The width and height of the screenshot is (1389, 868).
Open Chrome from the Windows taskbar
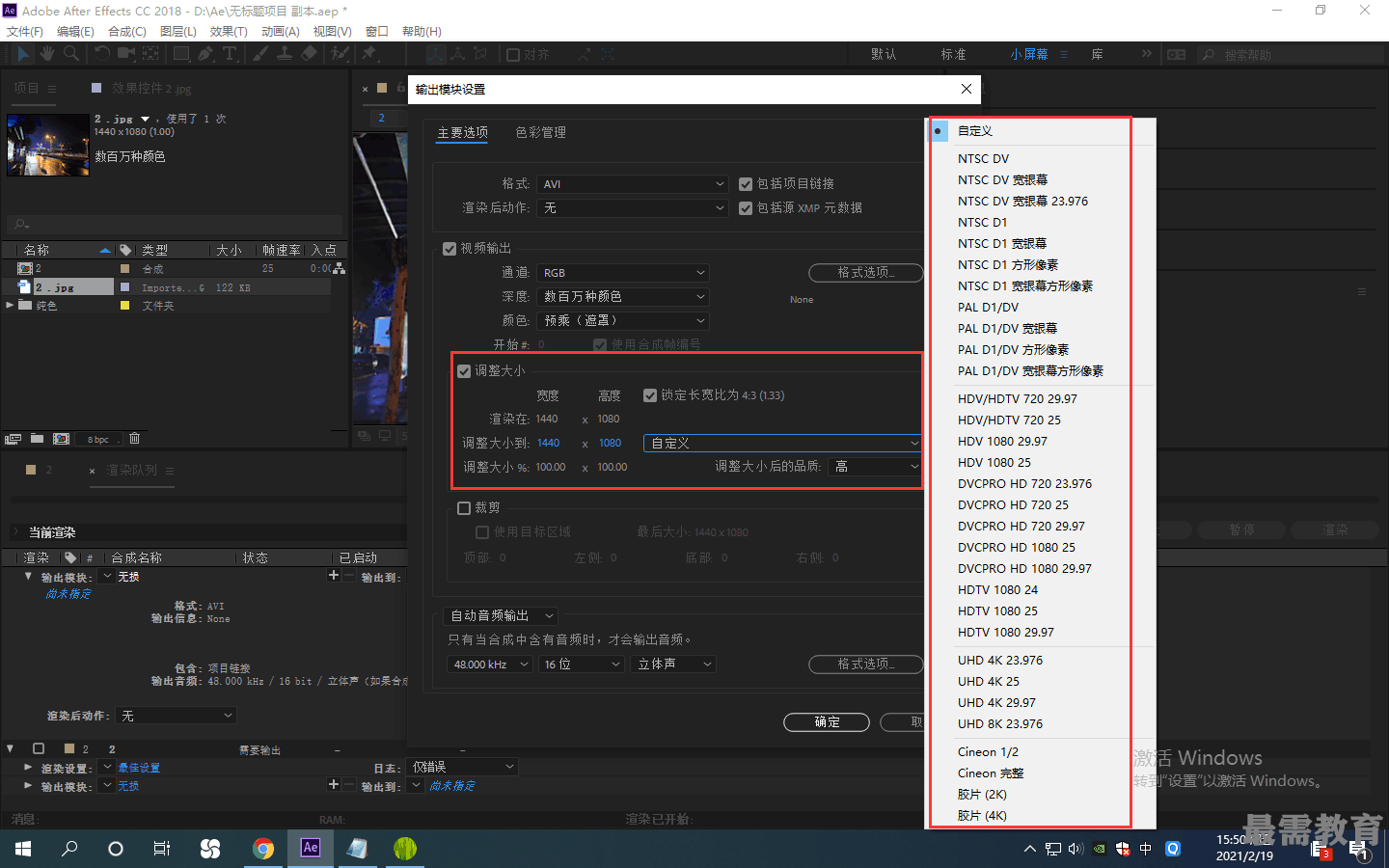click(262, 849)
